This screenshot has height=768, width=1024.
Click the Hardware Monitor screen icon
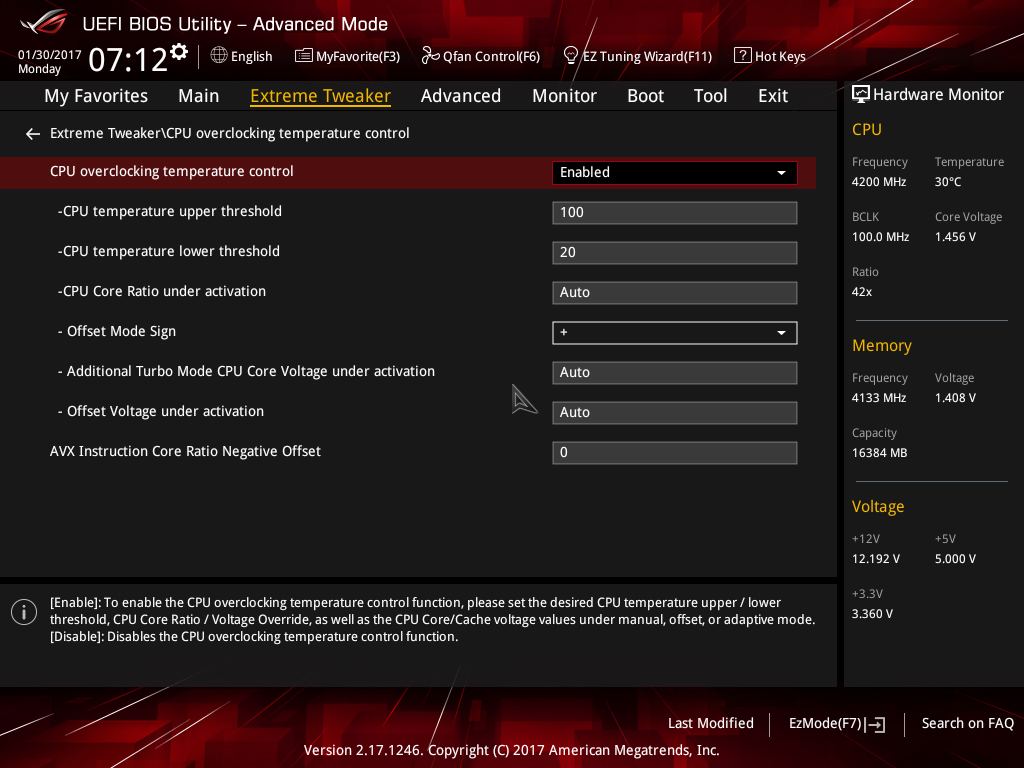[861, 95]
